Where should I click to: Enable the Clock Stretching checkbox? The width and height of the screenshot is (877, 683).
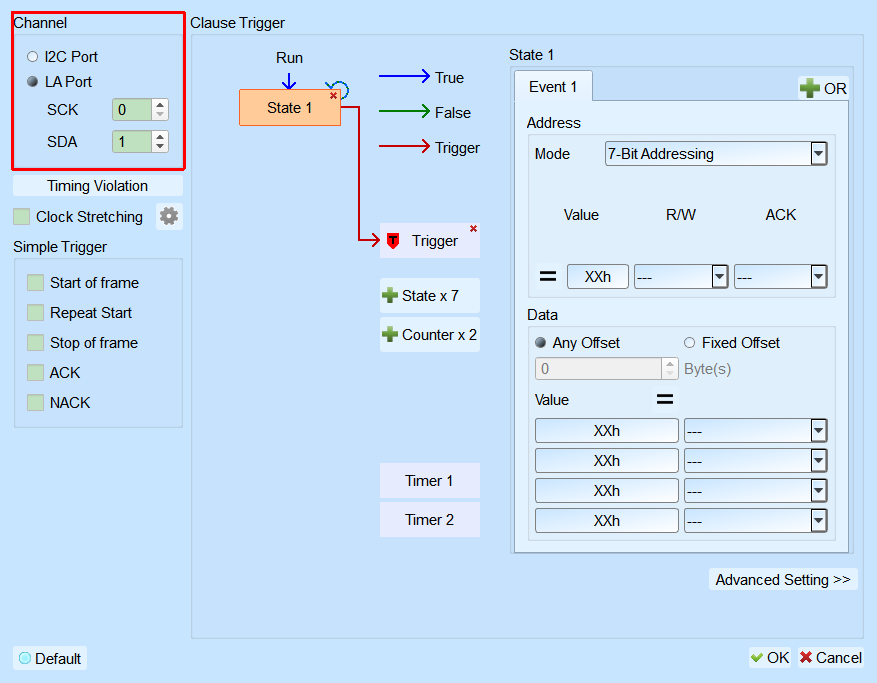(21, 216)
